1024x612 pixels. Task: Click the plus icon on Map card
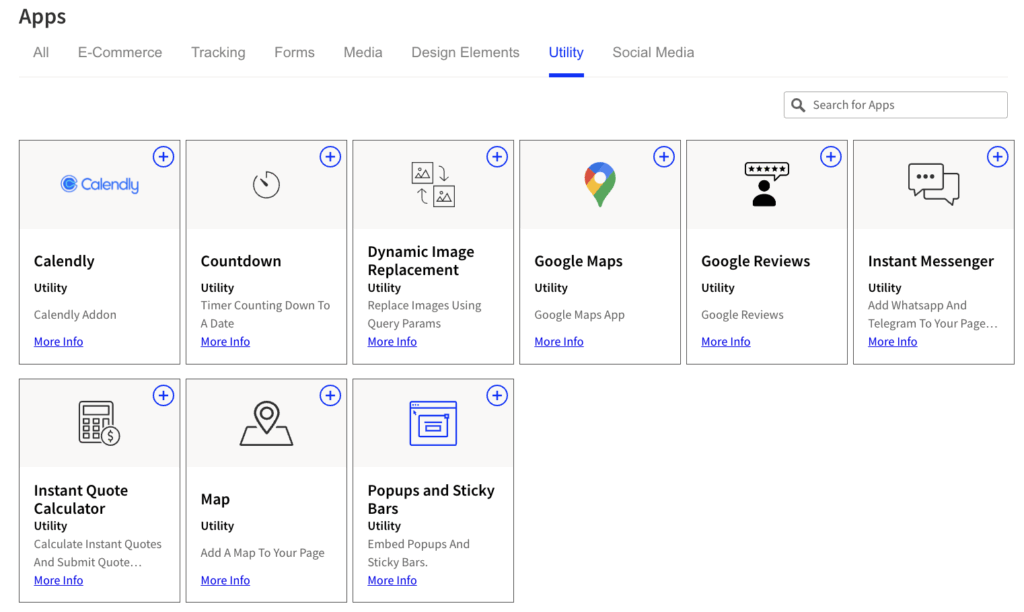pyautogui.click(x=330, y=396)
